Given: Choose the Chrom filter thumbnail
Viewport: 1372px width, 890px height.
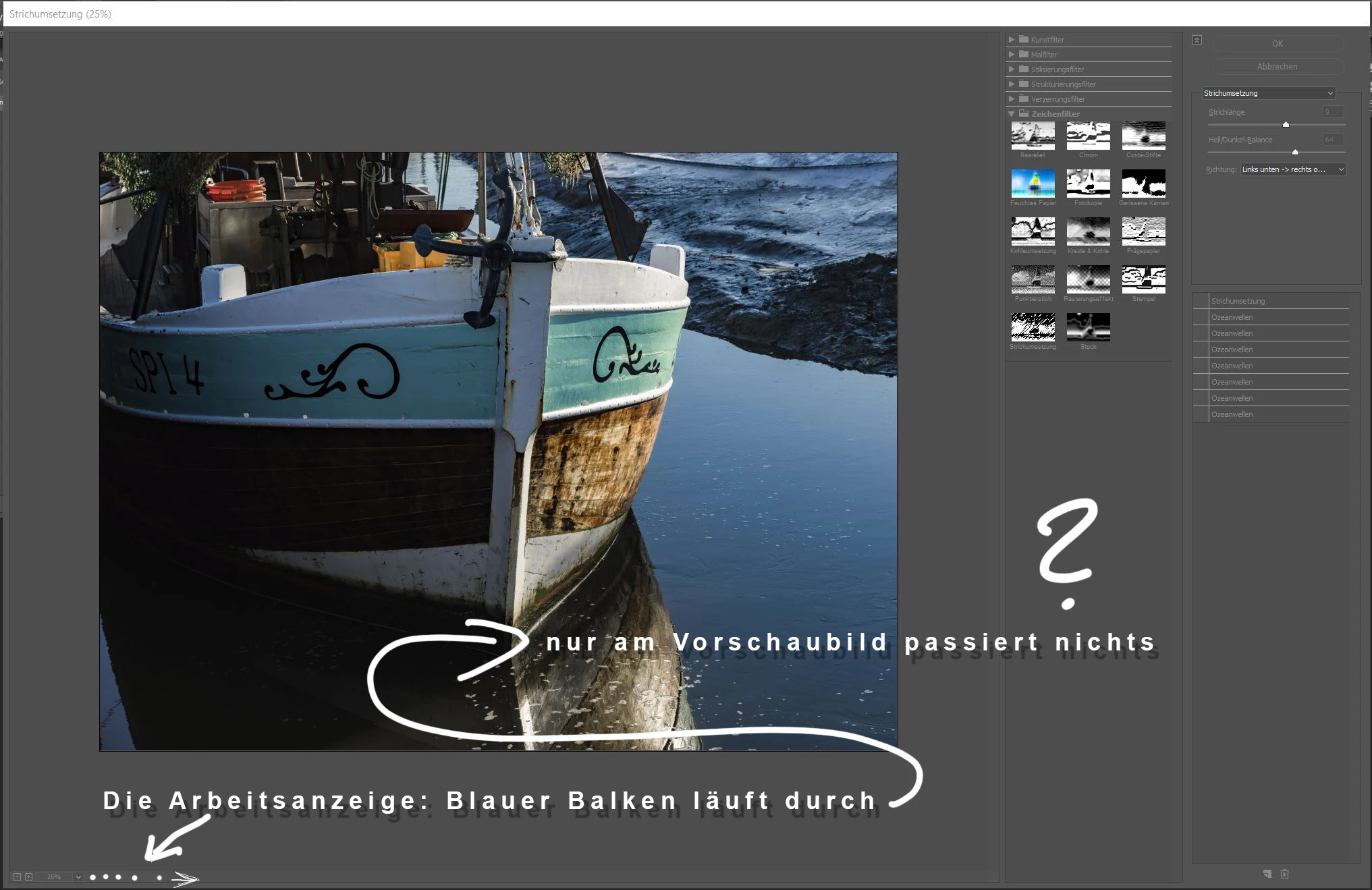Looking at the screenshot, I should click(x=1088, y=136).
